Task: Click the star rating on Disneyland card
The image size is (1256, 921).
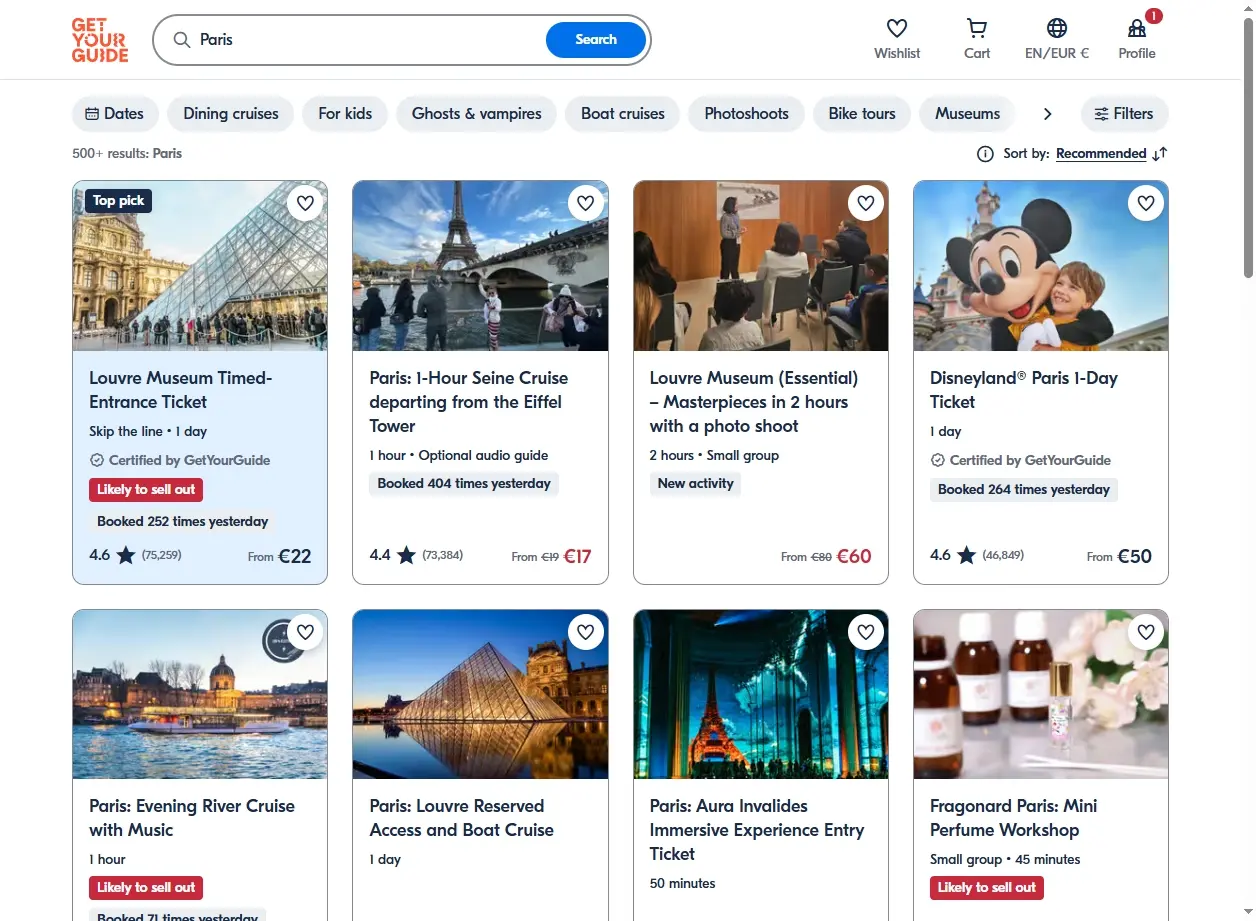Action: coord(966,555)
